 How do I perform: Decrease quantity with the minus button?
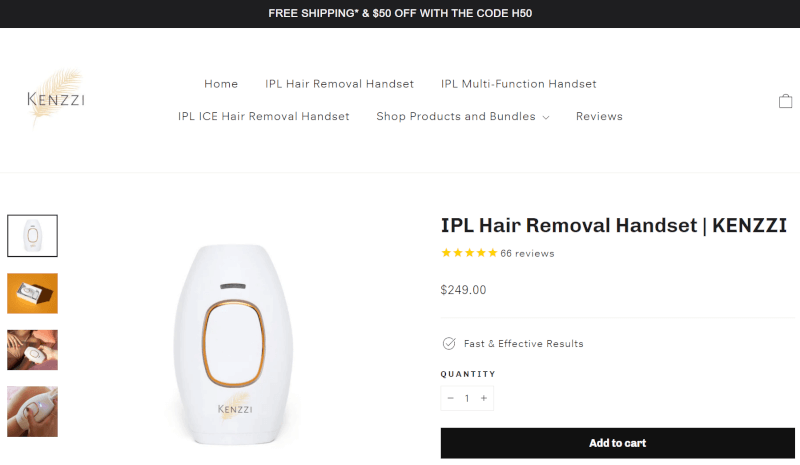451,398
